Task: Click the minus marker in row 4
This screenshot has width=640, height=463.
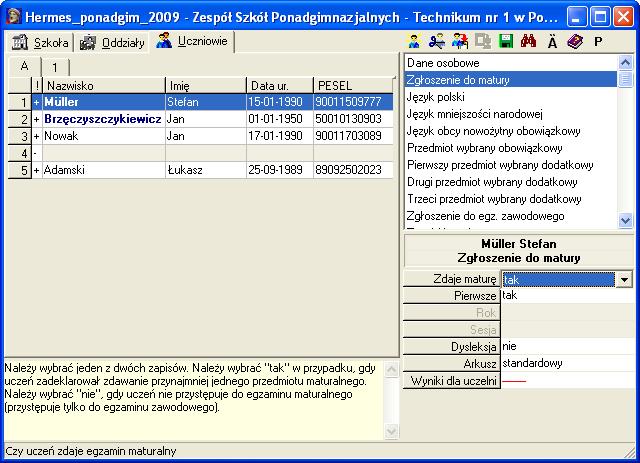Action: [x=36, y=153]
